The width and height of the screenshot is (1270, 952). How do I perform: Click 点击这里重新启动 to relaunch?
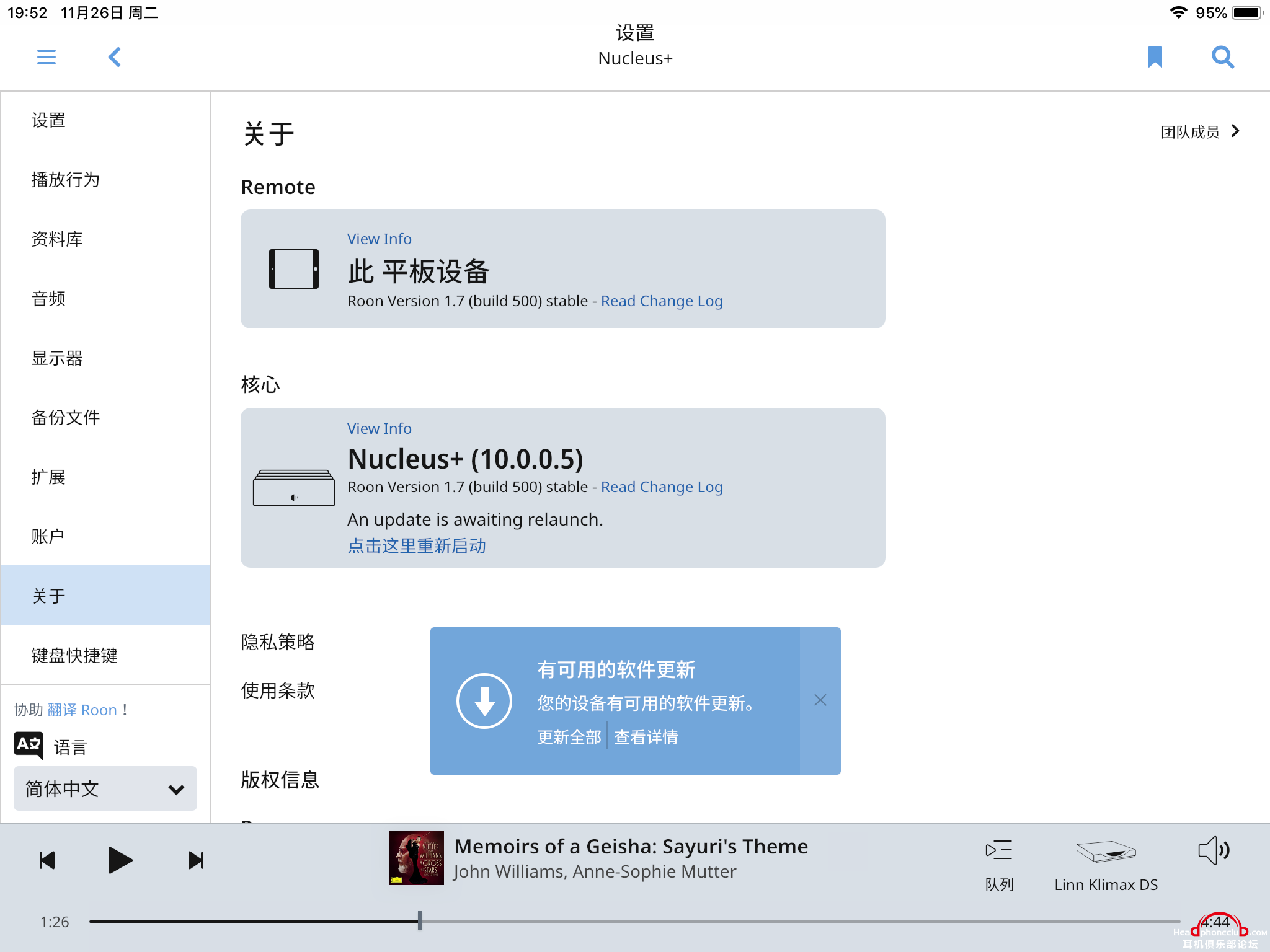(417, 546)
